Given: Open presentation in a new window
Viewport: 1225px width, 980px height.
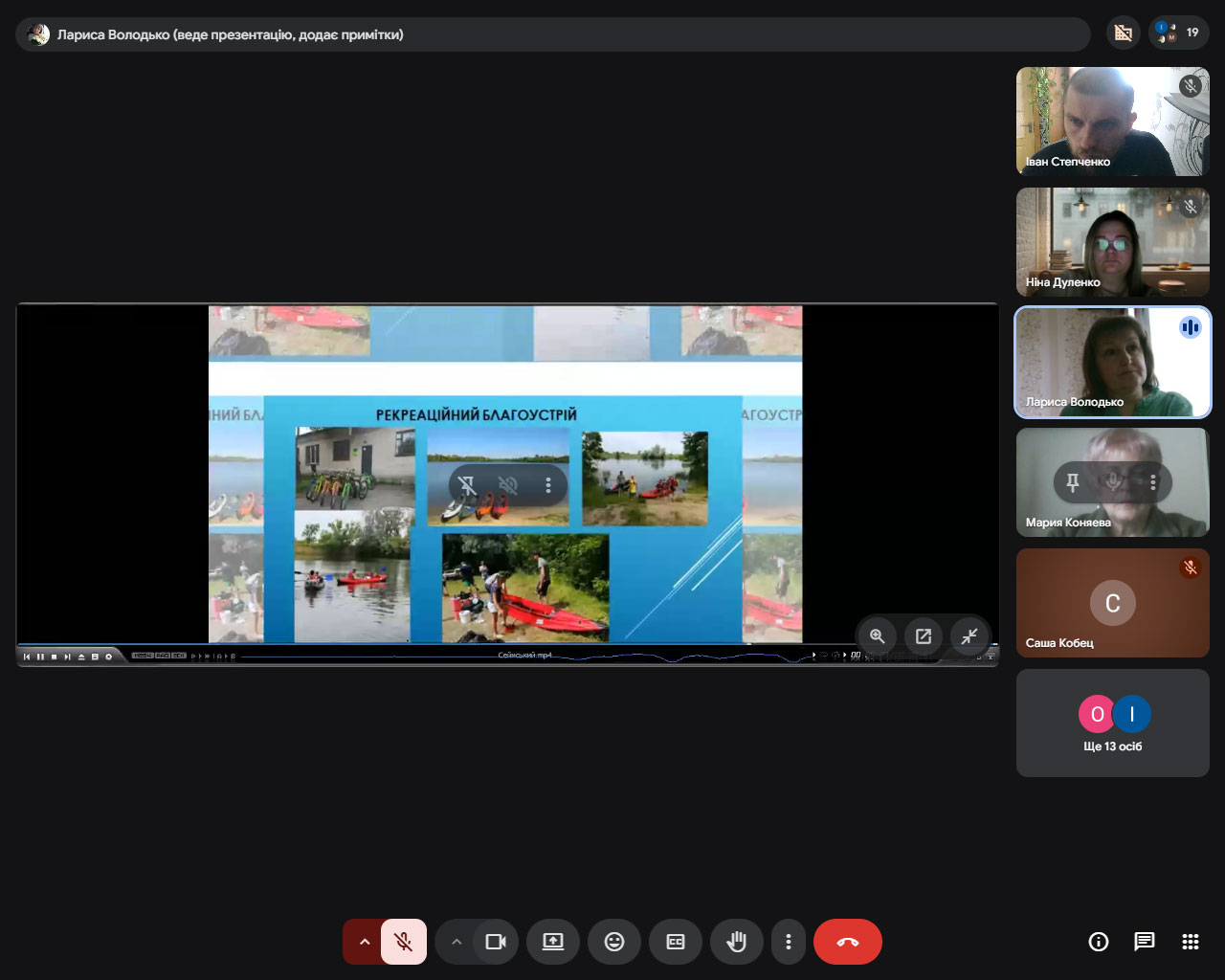Looking at the screenshot, I should coord(924,636).
